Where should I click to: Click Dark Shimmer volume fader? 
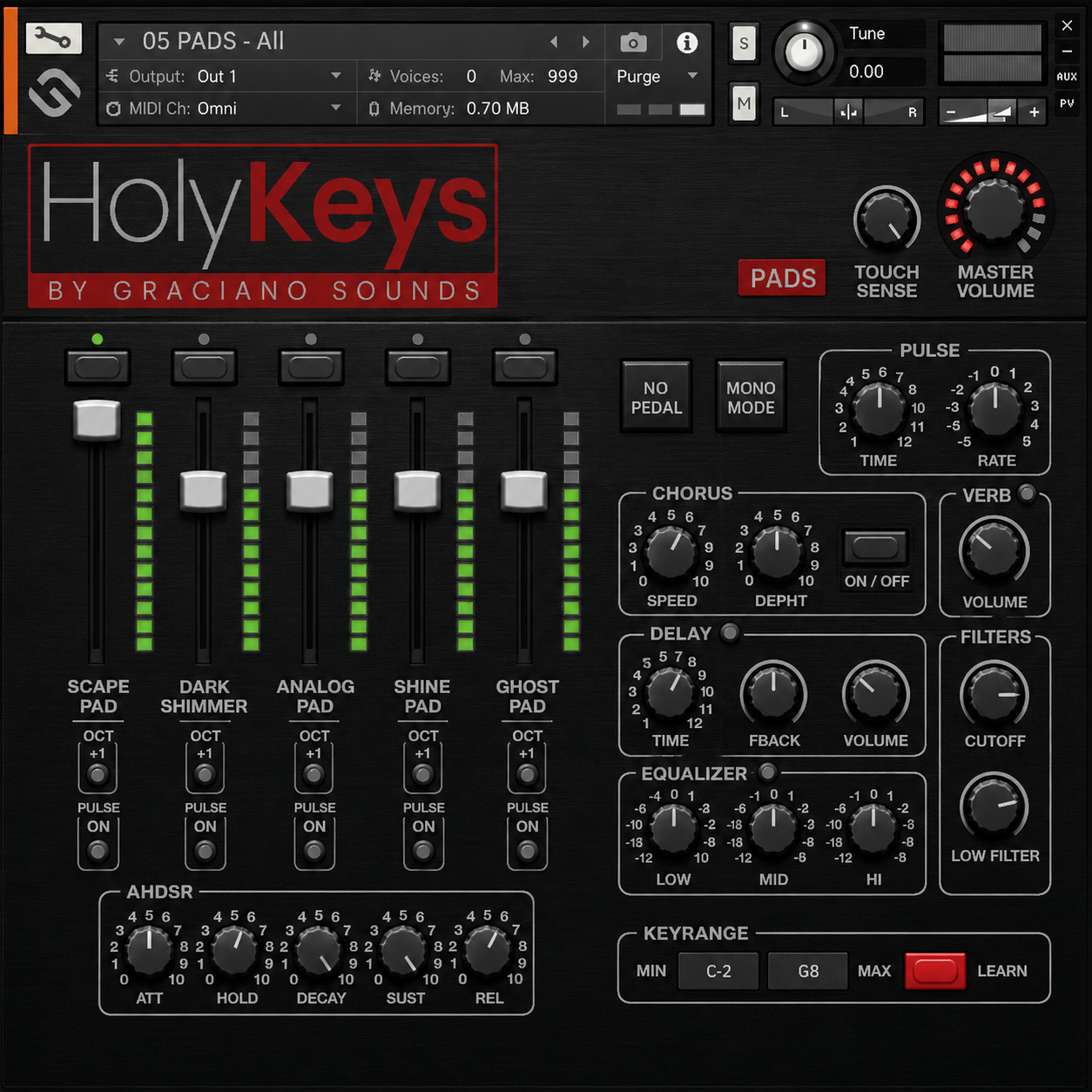point(203,490)
